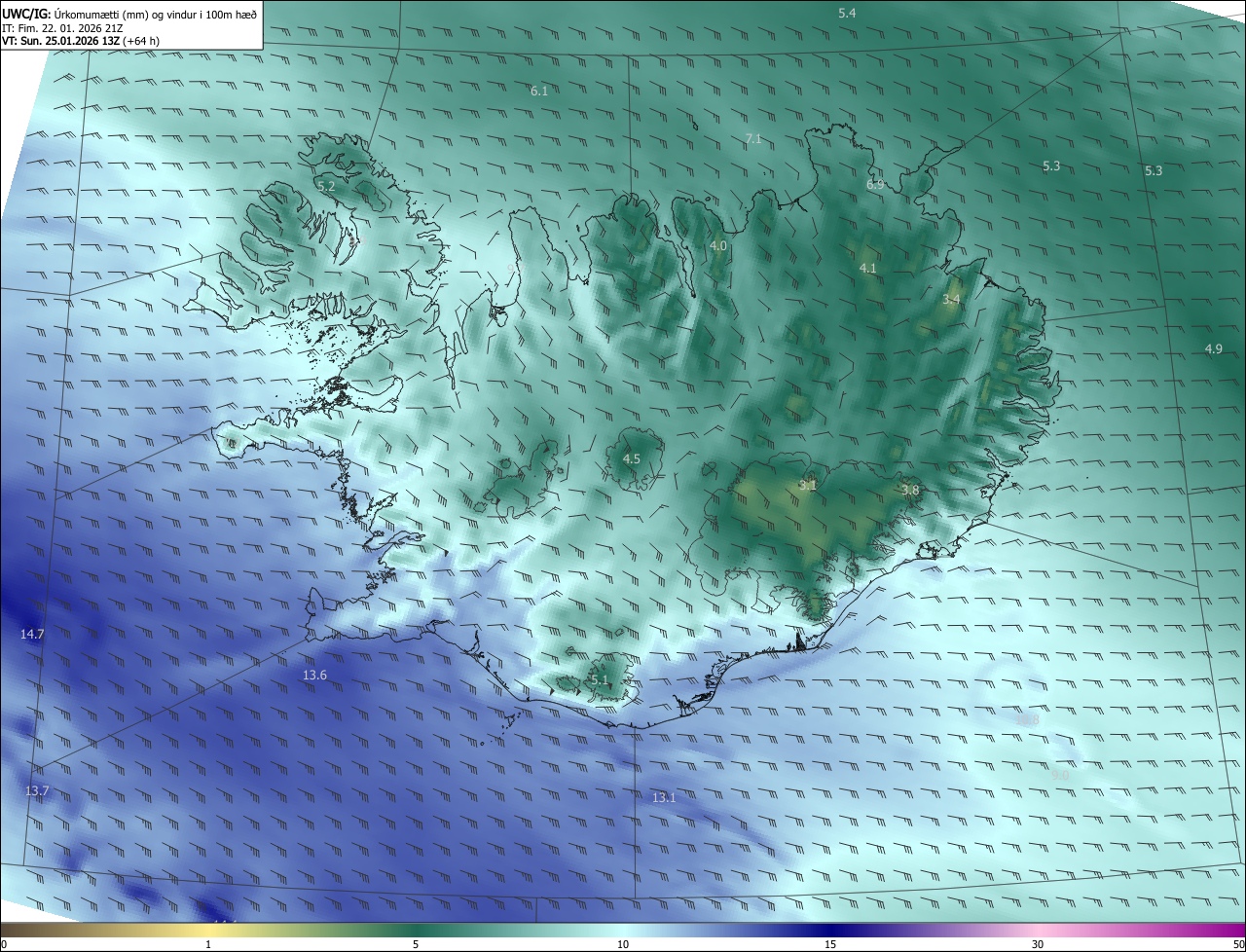This screenshot has width=1246, height=952.
Task: Click the map value "6.9"
Action: coord(875,184)
